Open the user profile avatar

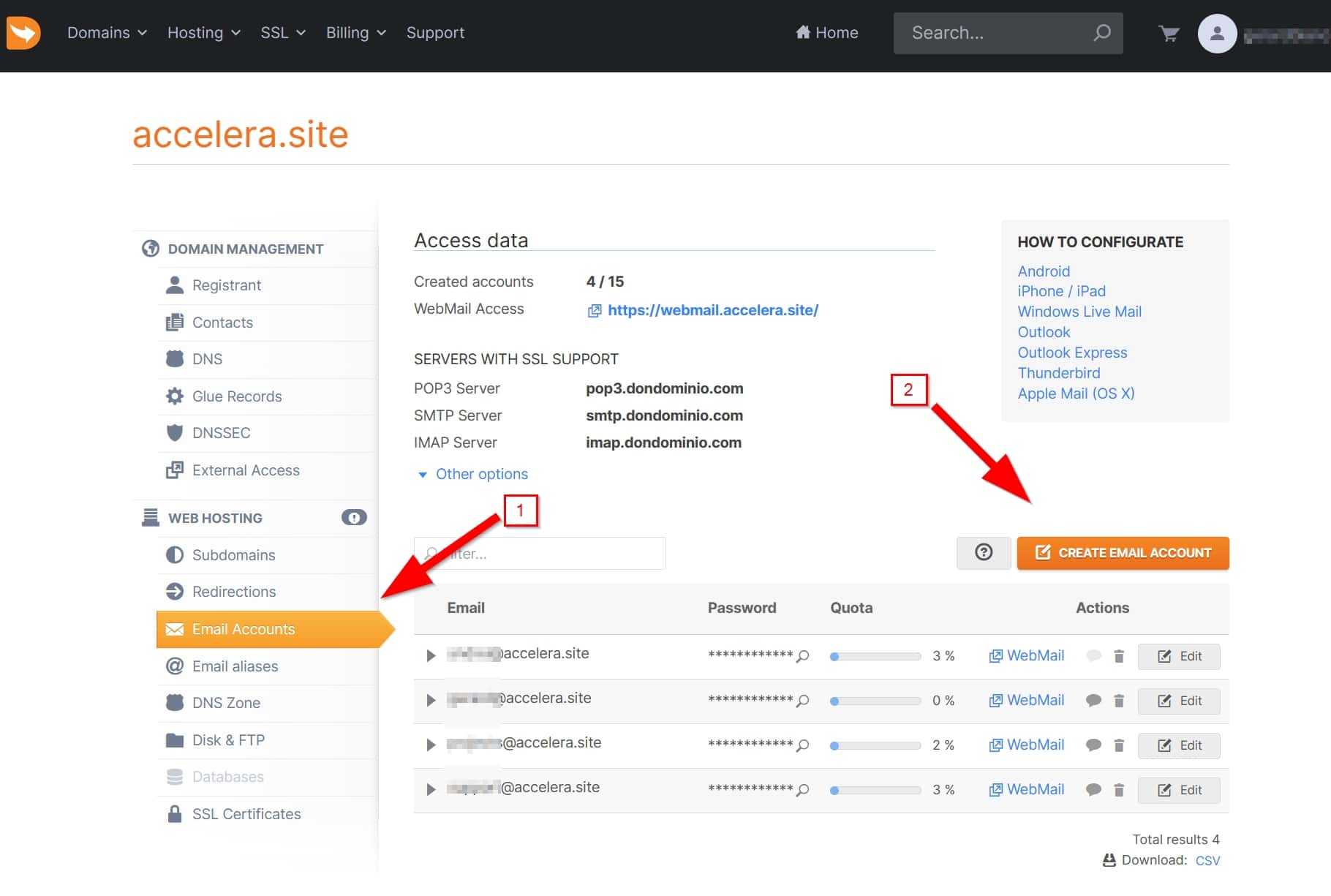(x=1217, y=34)
